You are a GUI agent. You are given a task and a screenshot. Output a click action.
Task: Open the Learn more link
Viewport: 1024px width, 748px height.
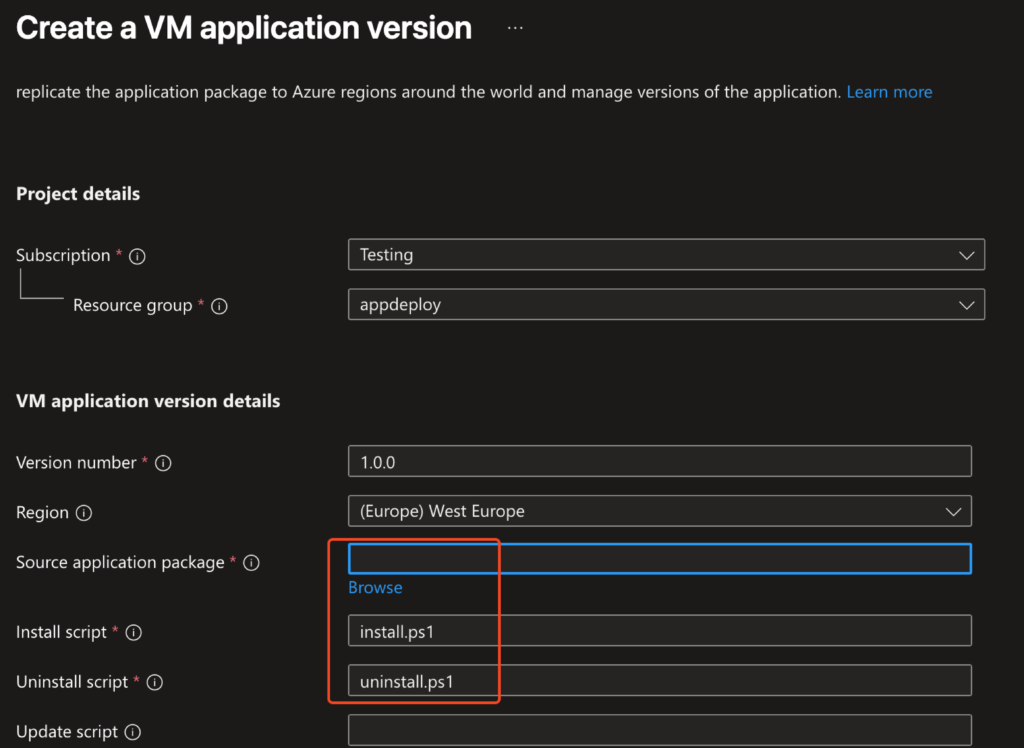(889, 92)
